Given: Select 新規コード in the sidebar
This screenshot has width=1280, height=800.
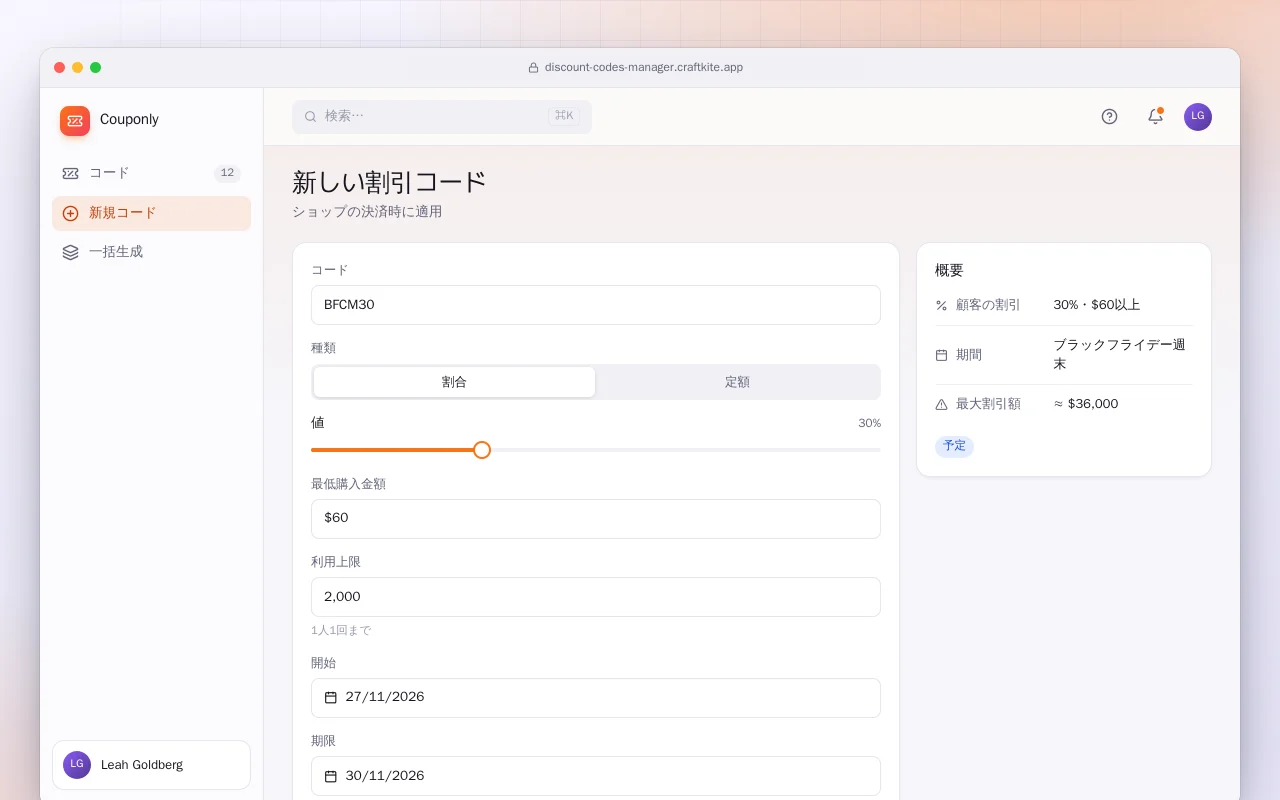Looking at the screenshot, I should coord(151,213).
